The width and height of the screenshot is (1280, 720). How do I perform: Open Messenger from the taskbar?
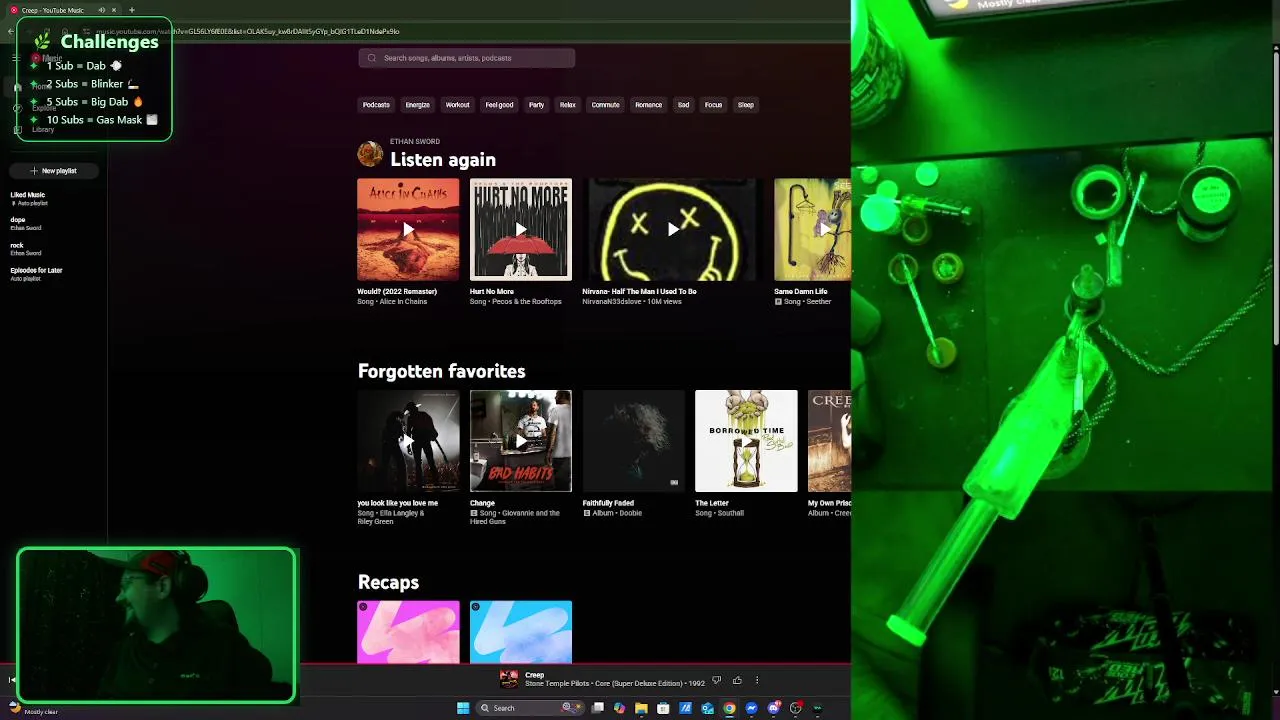click(751, 708)
